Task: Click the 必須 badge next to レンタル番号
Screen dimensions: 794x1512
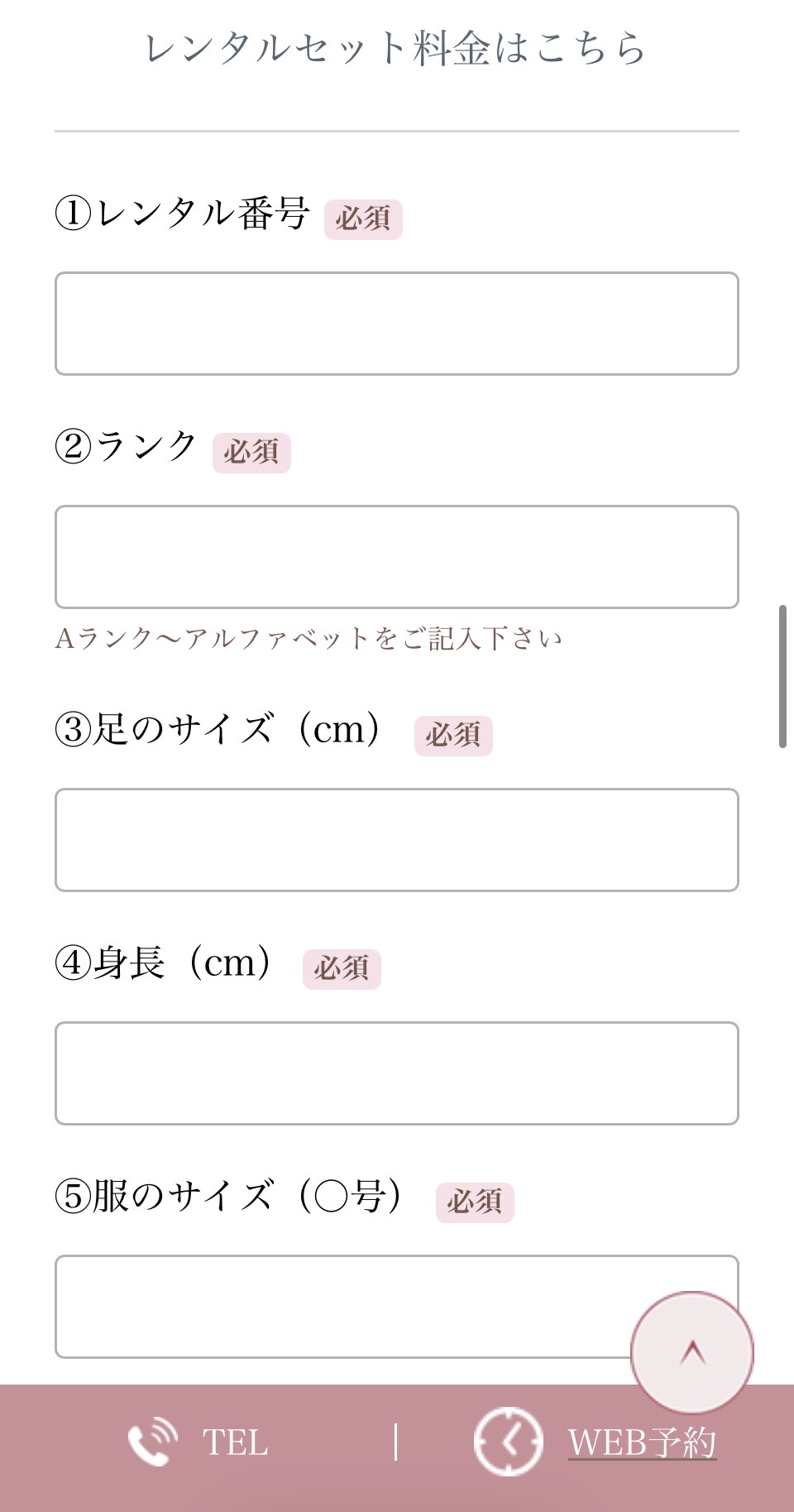Action: pos(363,219)
